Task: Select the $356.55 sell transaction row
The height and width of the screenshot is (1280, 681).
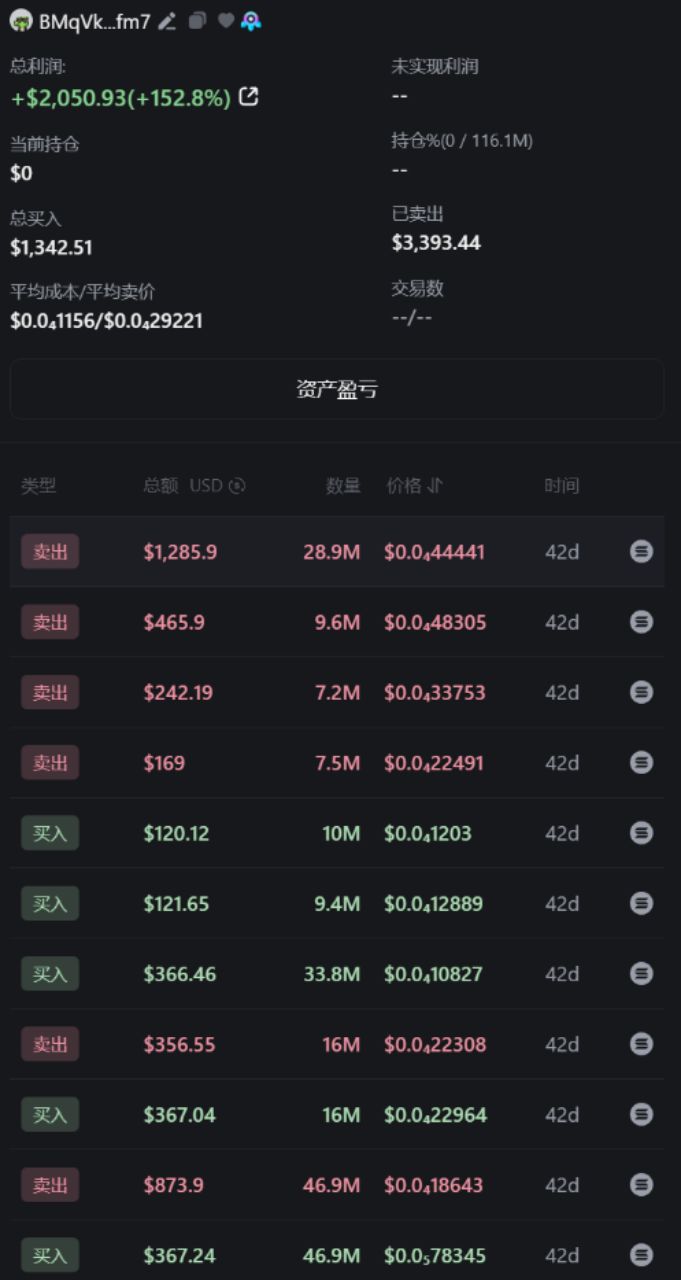Action: (337, 1044)
